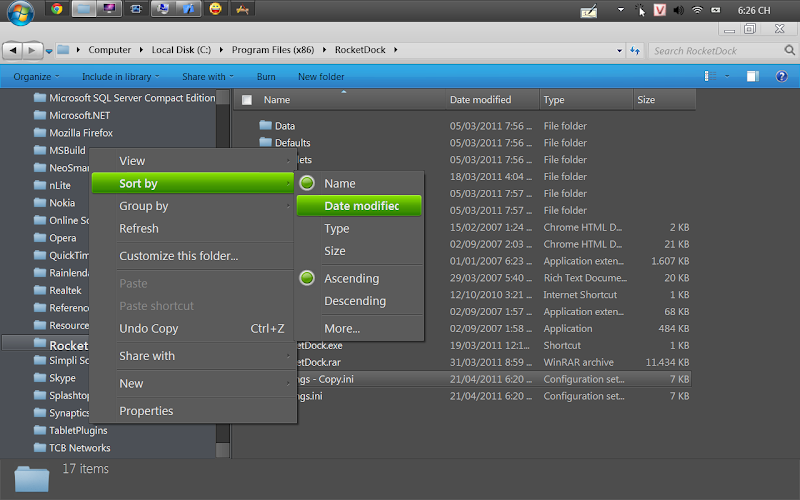Viewport: 800px width, 500px height.
Task: Open View submenu in context menu
Action: 193,161
